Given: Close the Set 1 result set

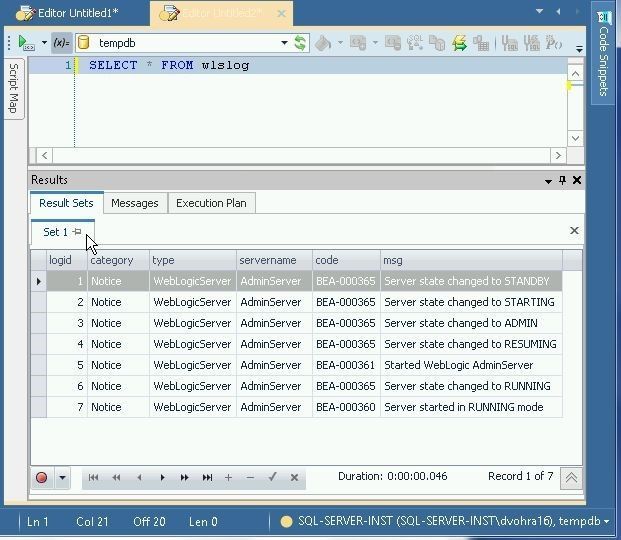Looking at the screenshot, I should point(574,231).
